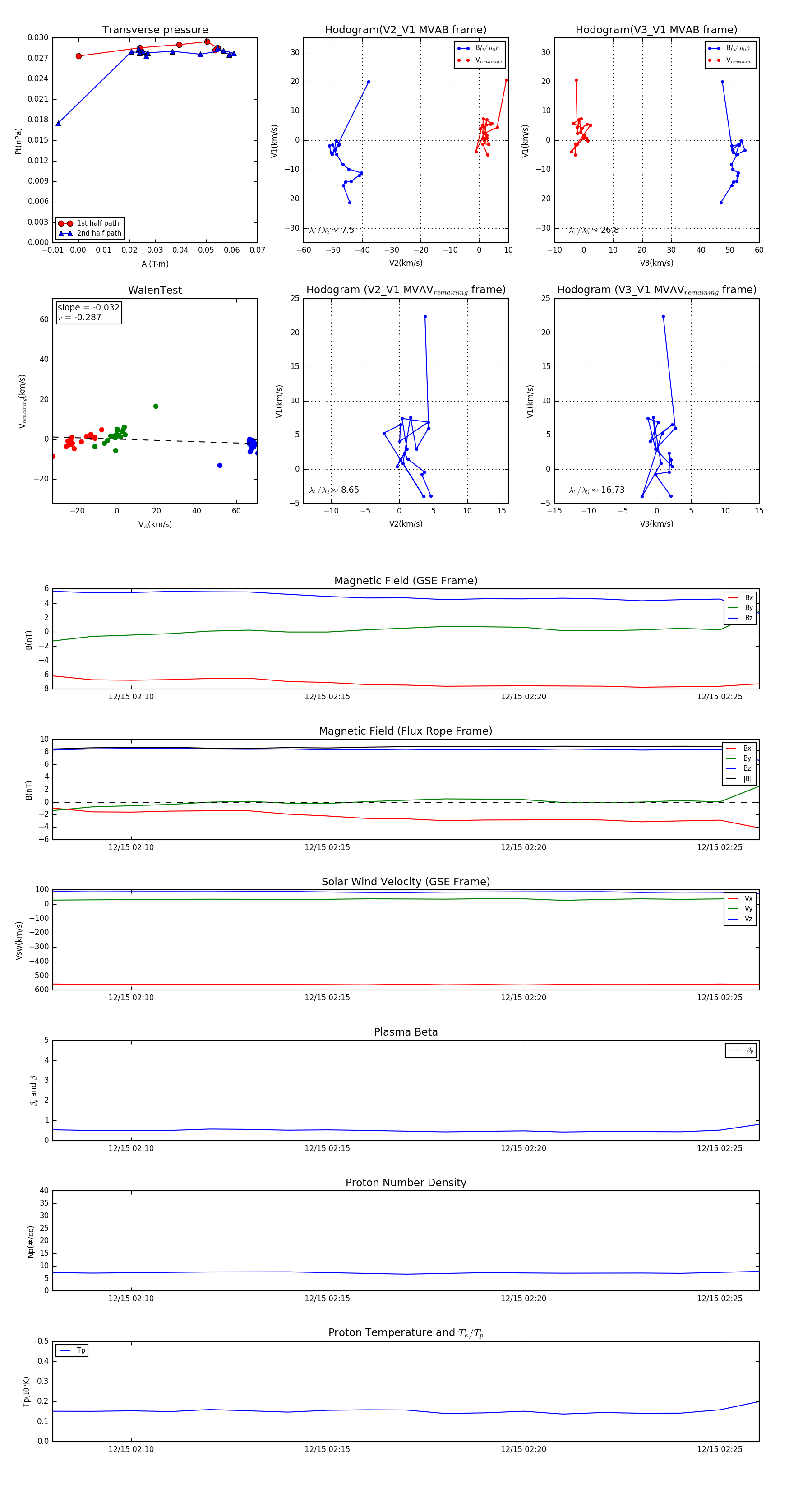812x1489 pixels.
Task: Click the 'Transverse pressure' plot title
Action: [x=155, y=30]
